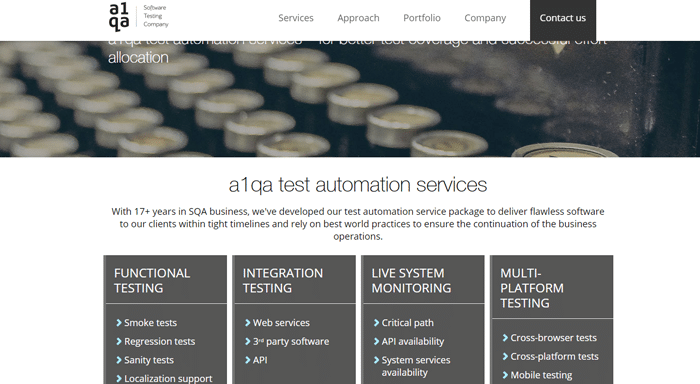Select the Regression tests text

[x=159, y=342]
